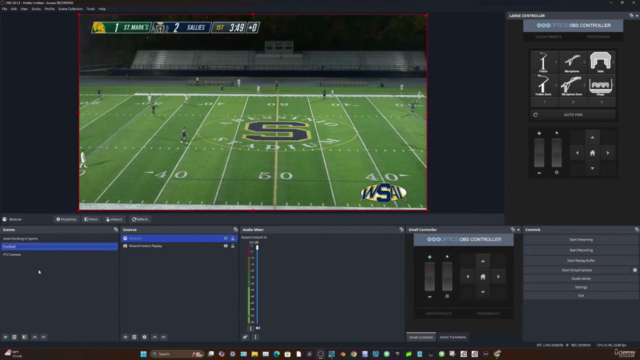Switch to Scene Transitions tab
640x360 pixels.
pos(453,337)
